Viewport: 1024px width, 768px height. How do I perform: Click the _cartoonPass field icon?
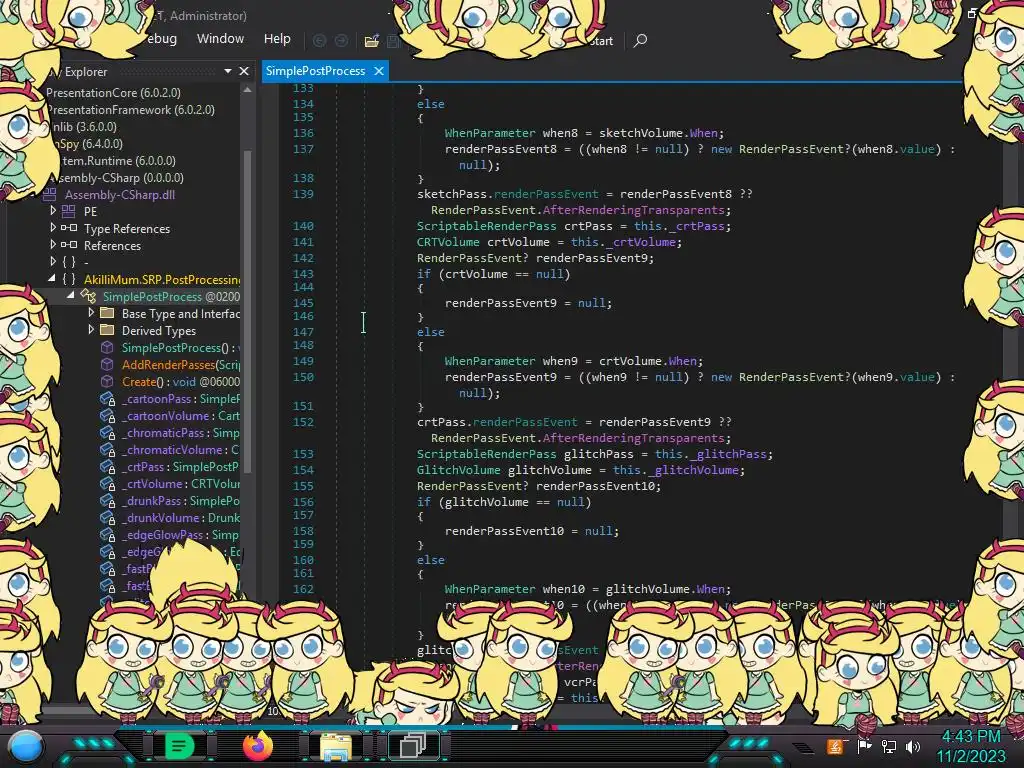pos(107,399)
